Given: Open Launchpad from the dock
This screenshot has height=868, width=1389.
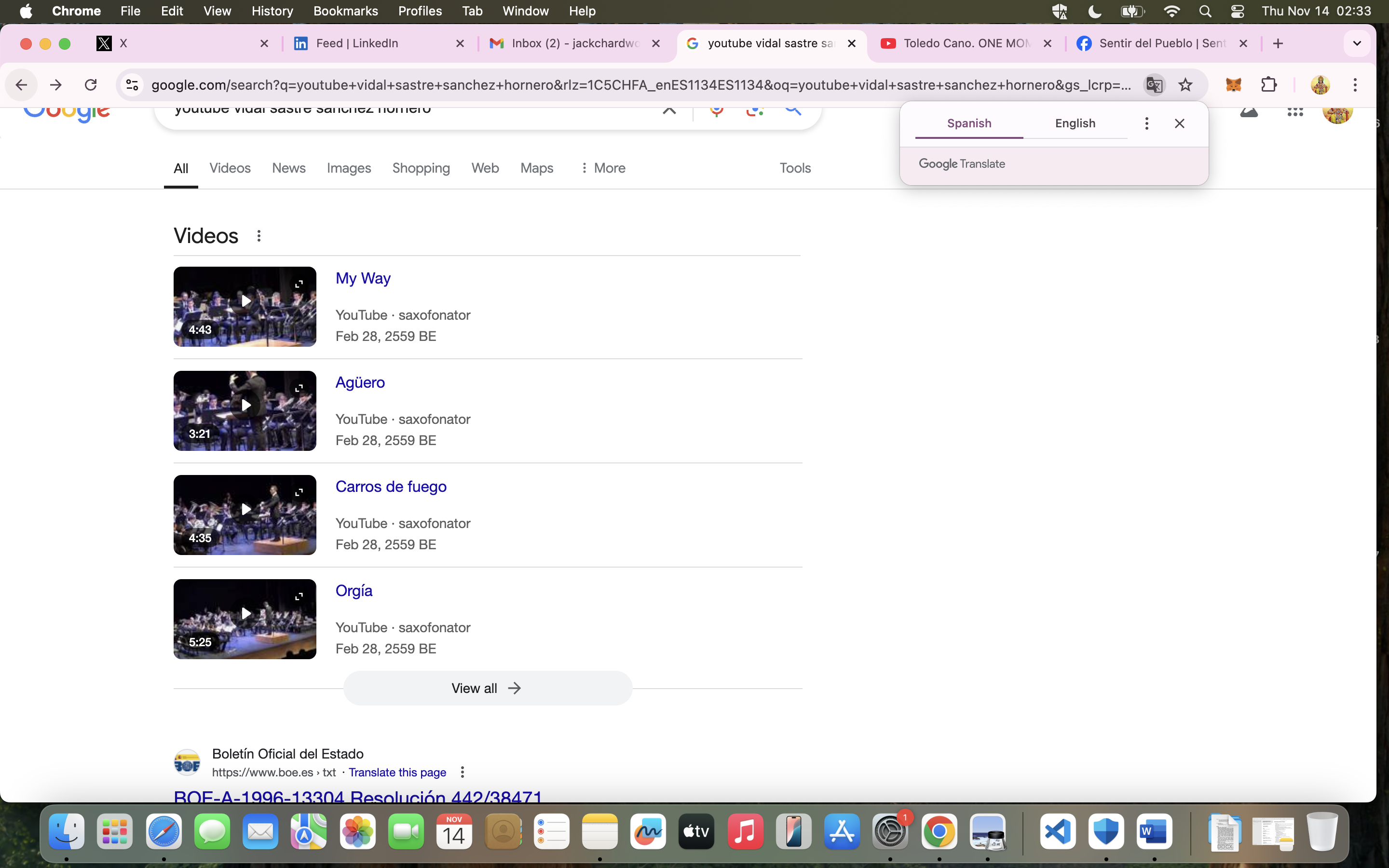Looking at the screenshot, I should click(x=115, y=831).
